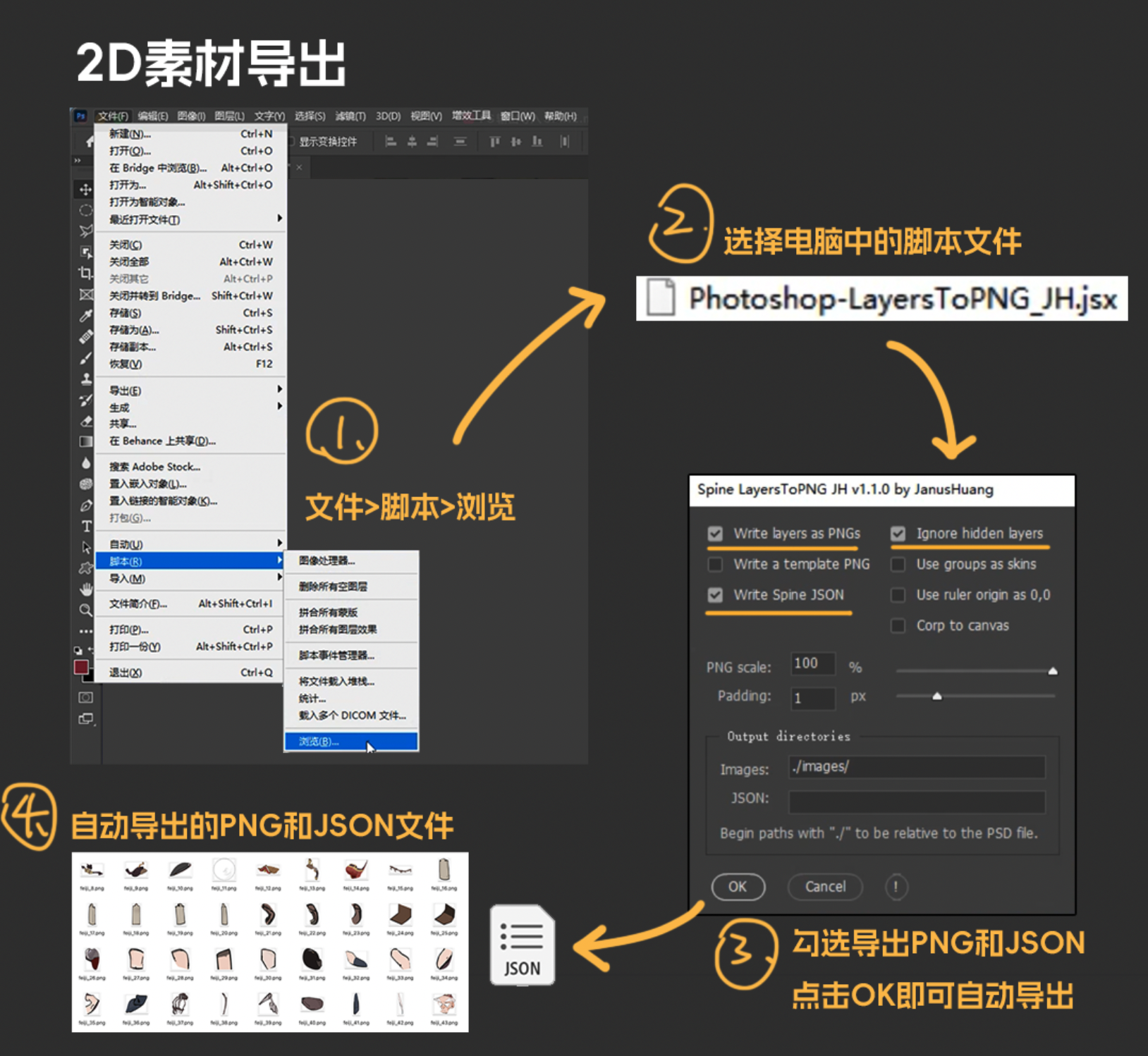Select the Gradient tool

[x=85, y=441]
